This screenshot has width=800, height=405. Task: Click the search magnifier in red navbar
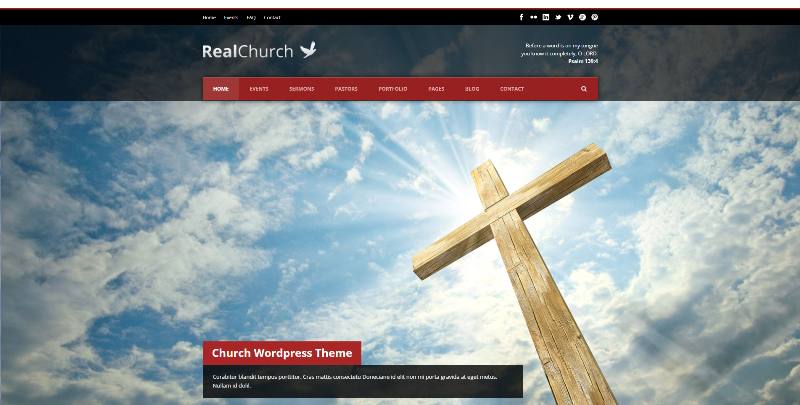point(584,89)
